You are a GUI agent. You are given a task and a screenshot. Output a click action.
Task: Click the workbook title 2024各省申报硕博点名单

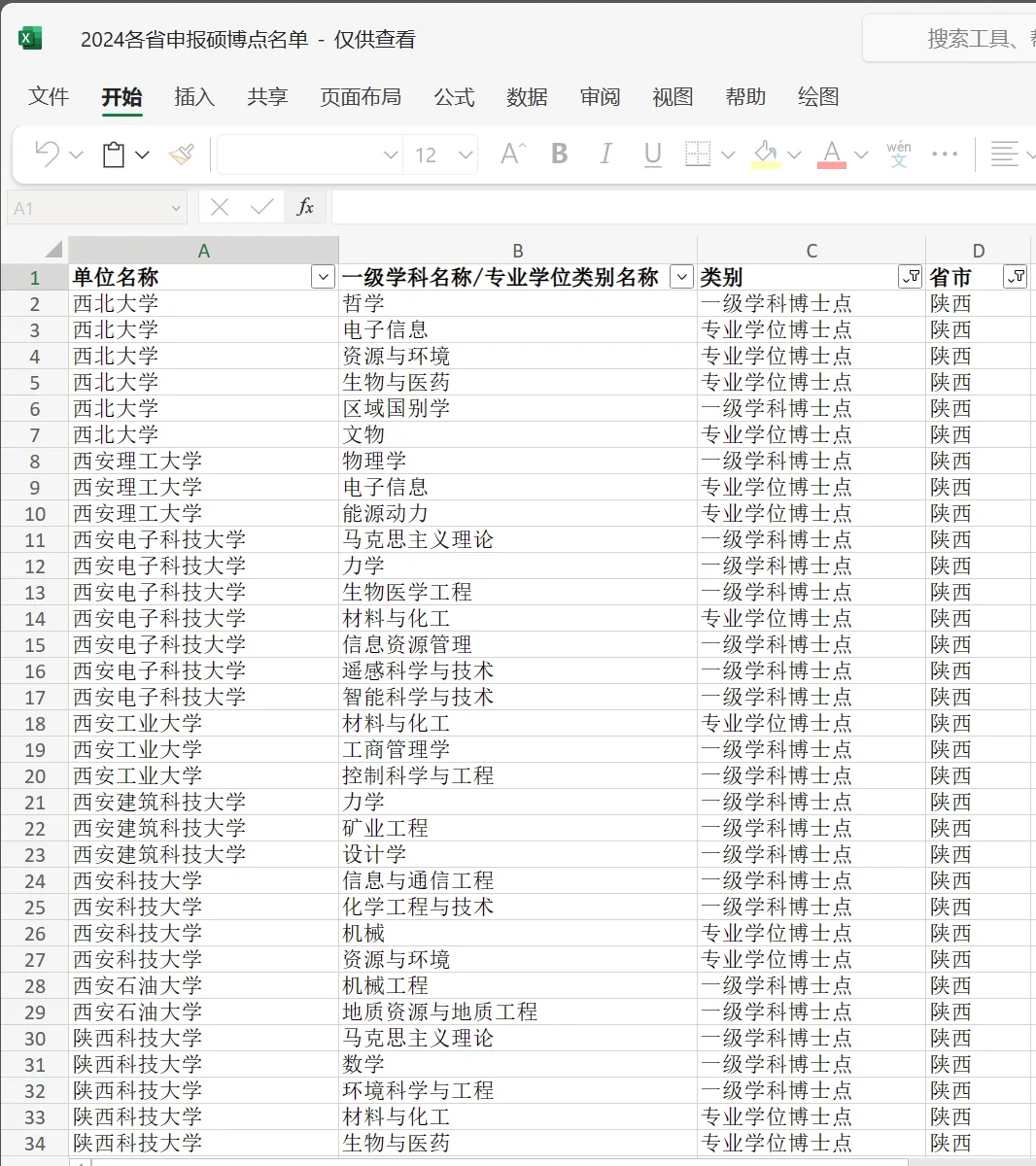[194, 39]
